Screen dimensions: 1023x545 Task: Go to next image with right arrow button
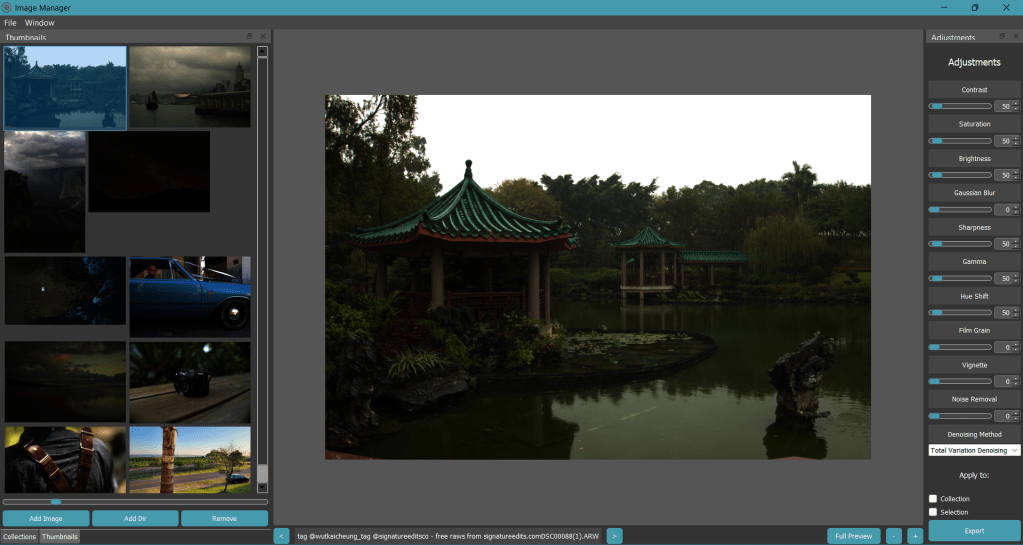click(614, 536)
